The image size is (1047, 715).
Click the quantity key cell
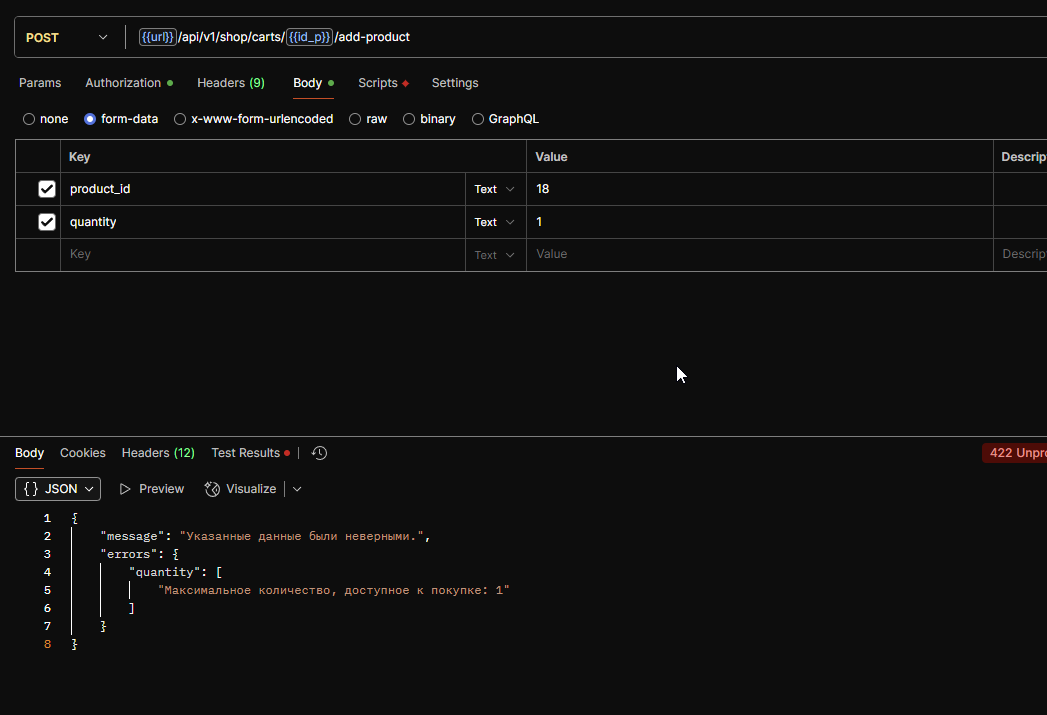tap(263, 222)
